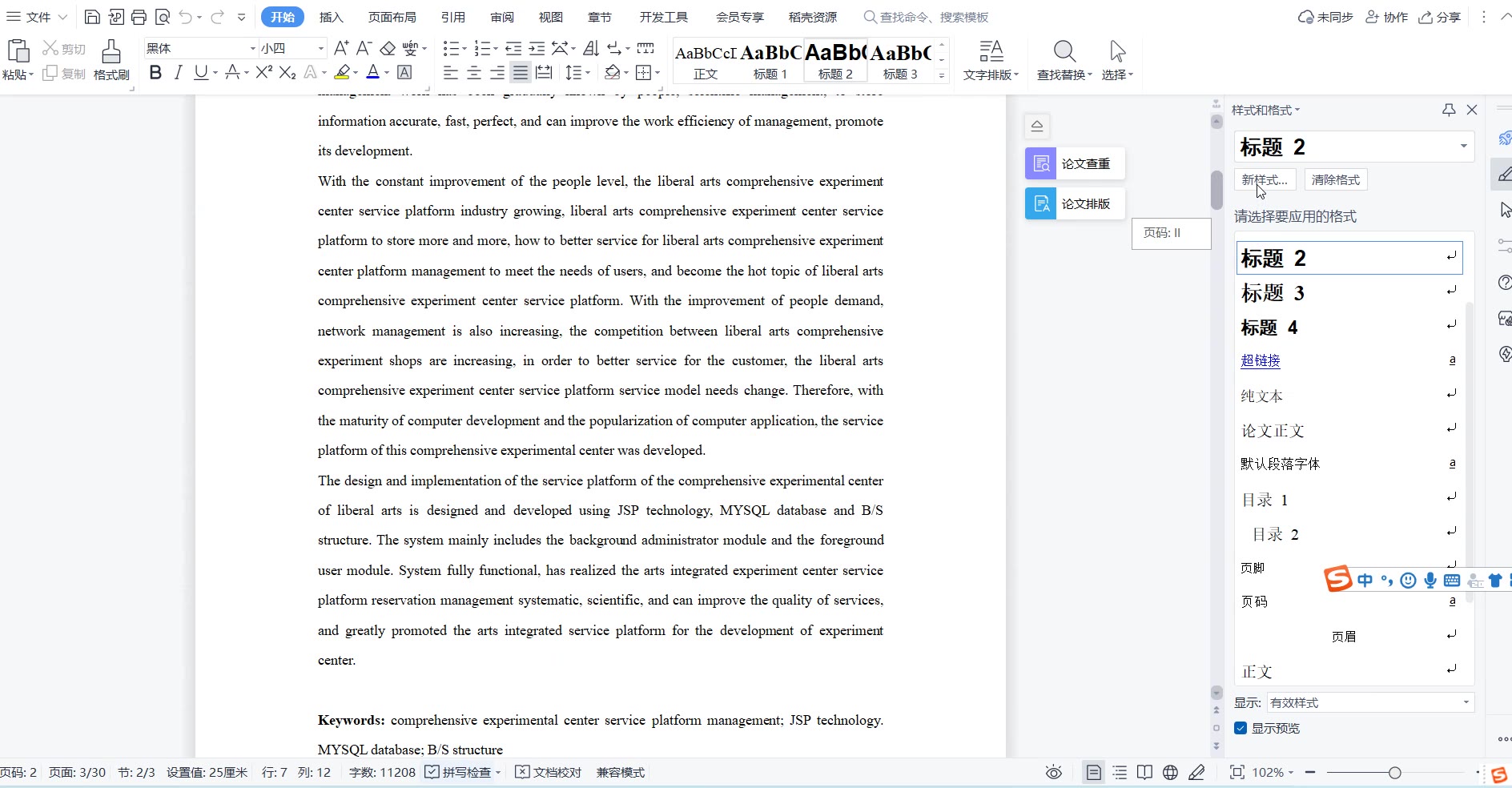Viewport: 1512px width, 788px height.
Task: Open the 引用 ribbon tab
Action: [x=453, y=17]
